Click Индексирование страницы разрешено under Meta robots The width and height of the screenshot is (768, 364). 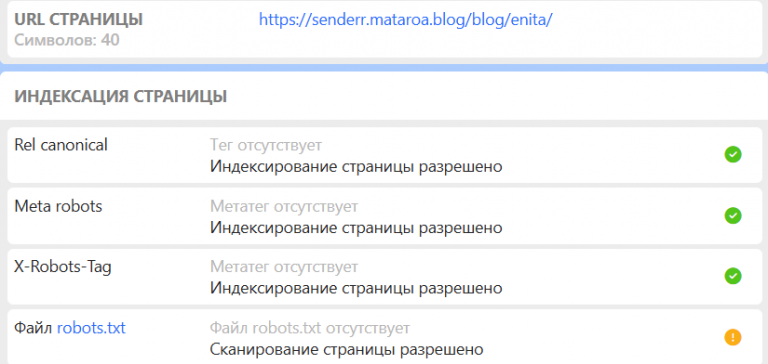pyautogui.click(x=356, y=228)
